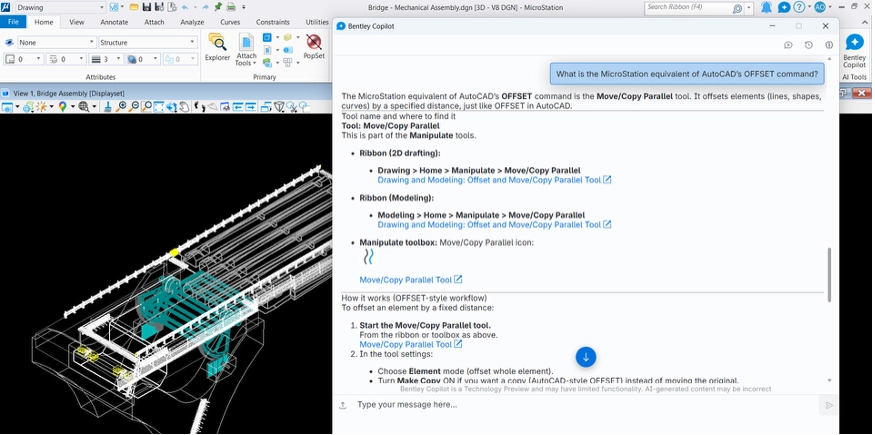The width and height of the screenshot is (875, 435).
Task: Click the user question bubble about OFFSET
Action: coord(687,74)
